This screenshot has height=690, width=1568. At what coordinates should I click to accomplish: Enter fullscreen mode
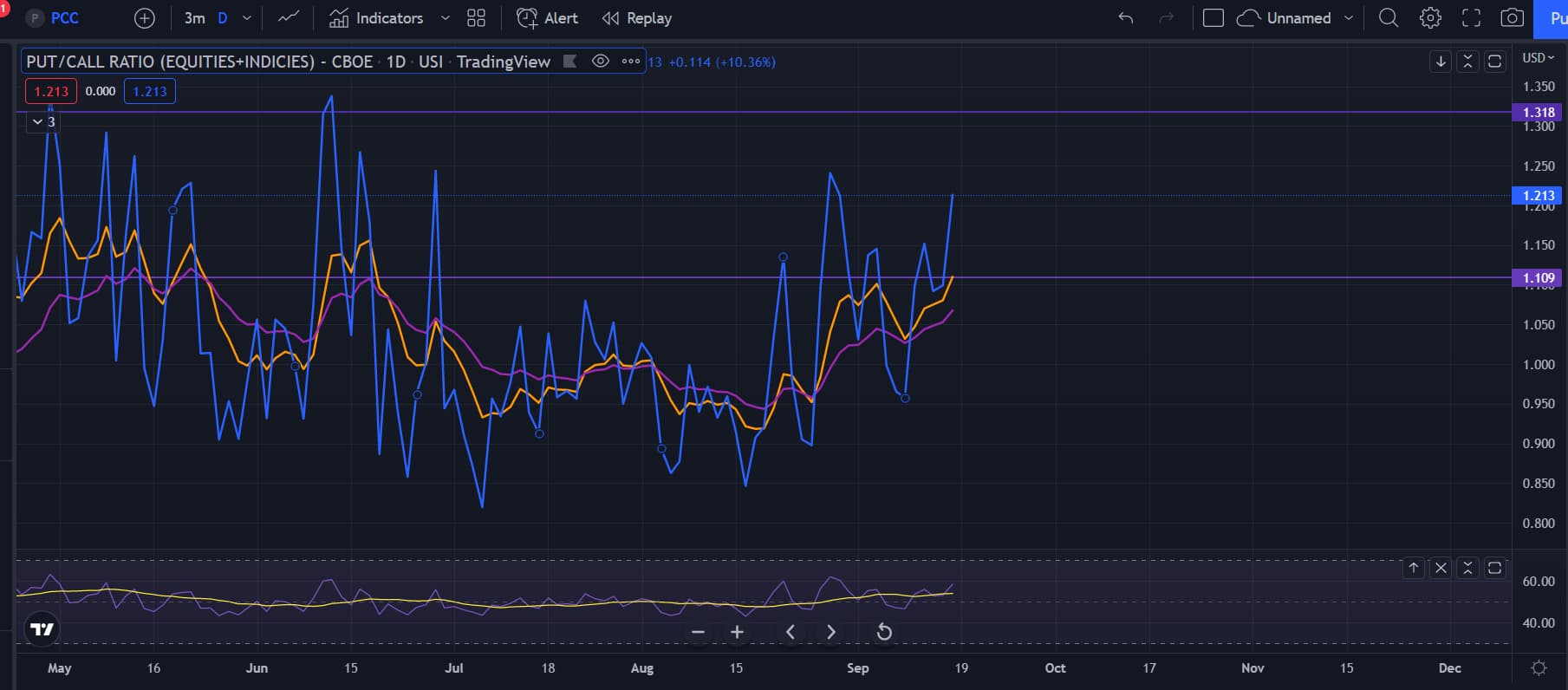(1472, 18)
